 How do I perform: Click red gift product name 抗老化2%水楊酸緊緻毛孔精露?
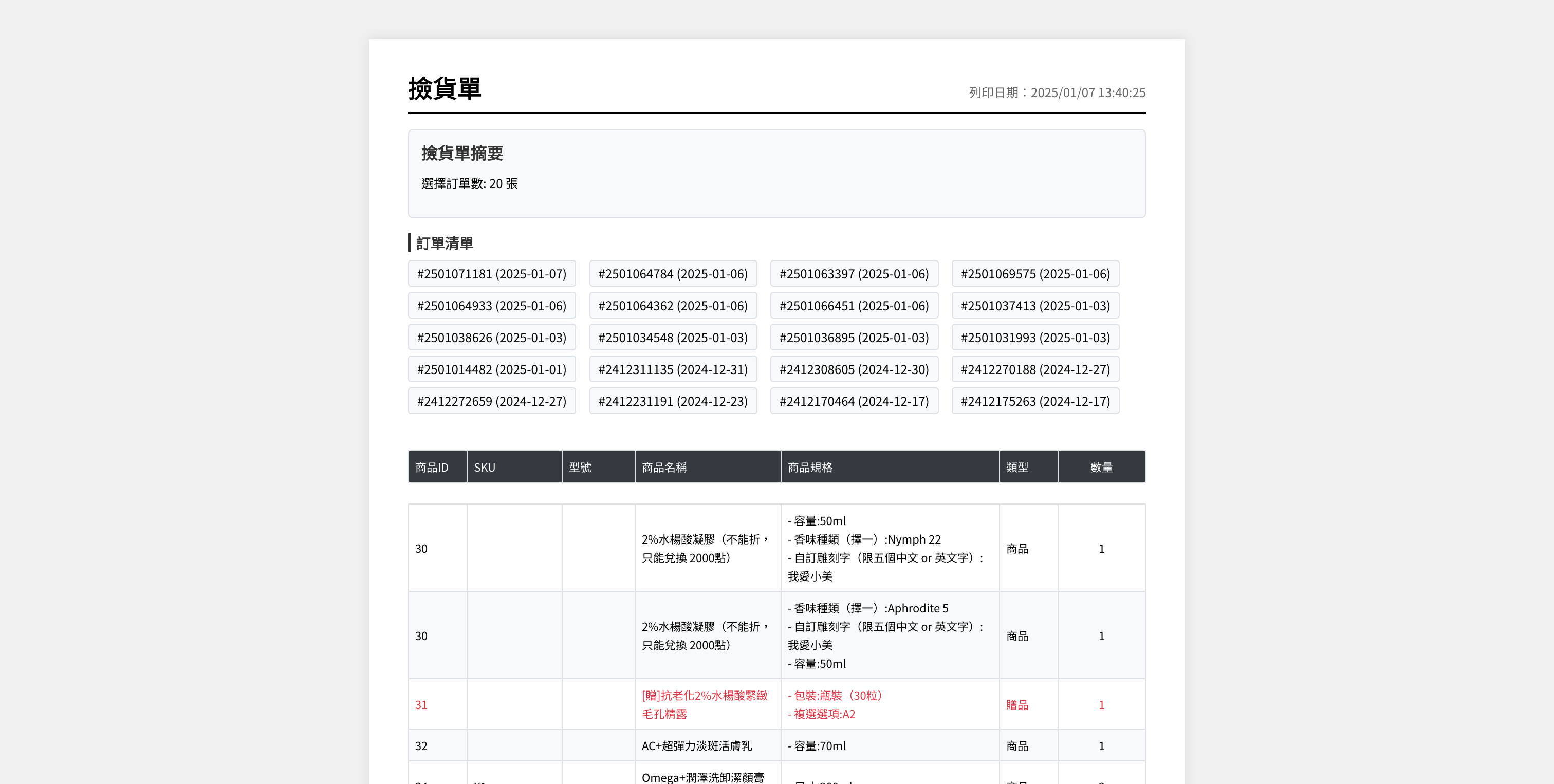(705, 704)
